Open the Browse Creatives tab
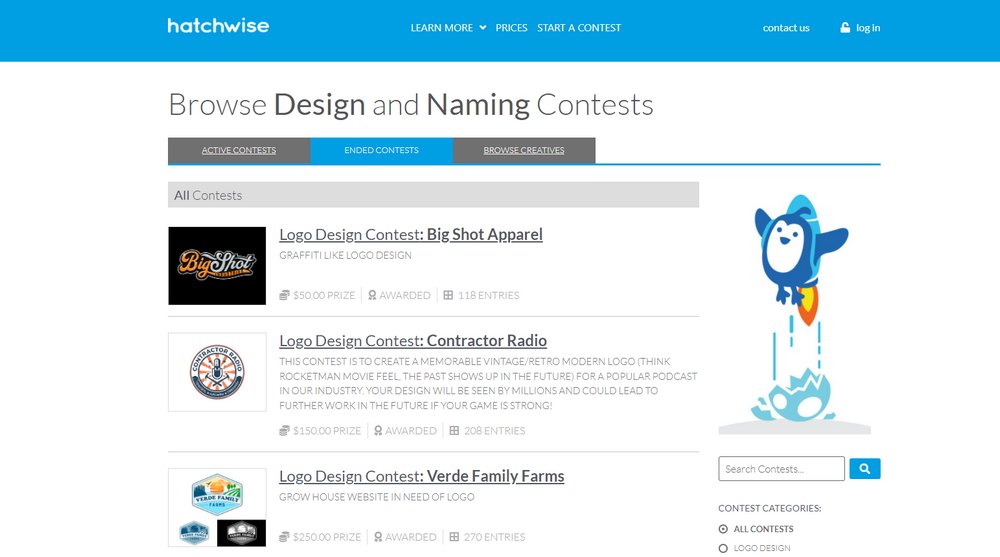The height and width of the screenshot is (557, 1000). (x=524, y=151)
